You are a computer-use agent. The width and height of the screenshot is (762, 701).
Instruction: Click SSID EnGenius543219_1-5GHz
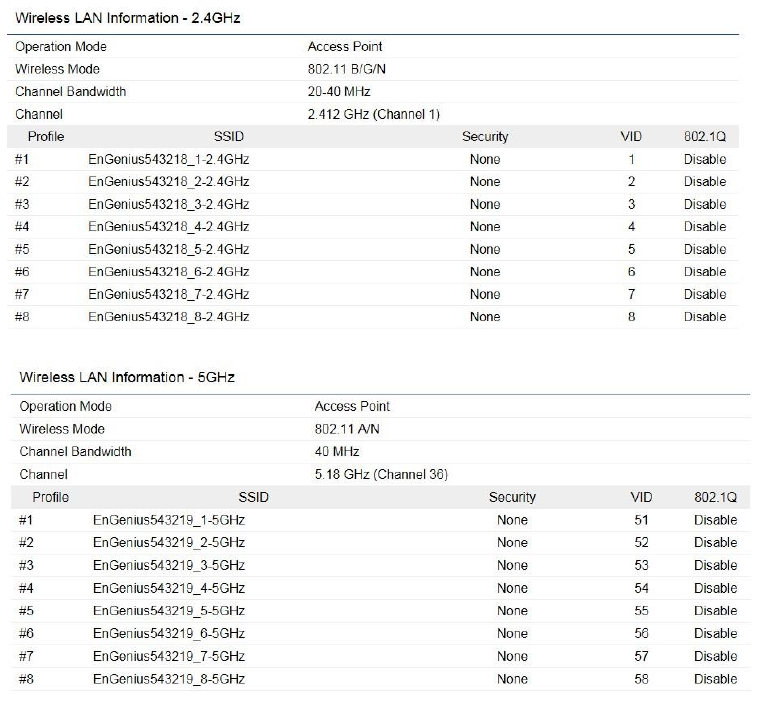tap(169, 520)
